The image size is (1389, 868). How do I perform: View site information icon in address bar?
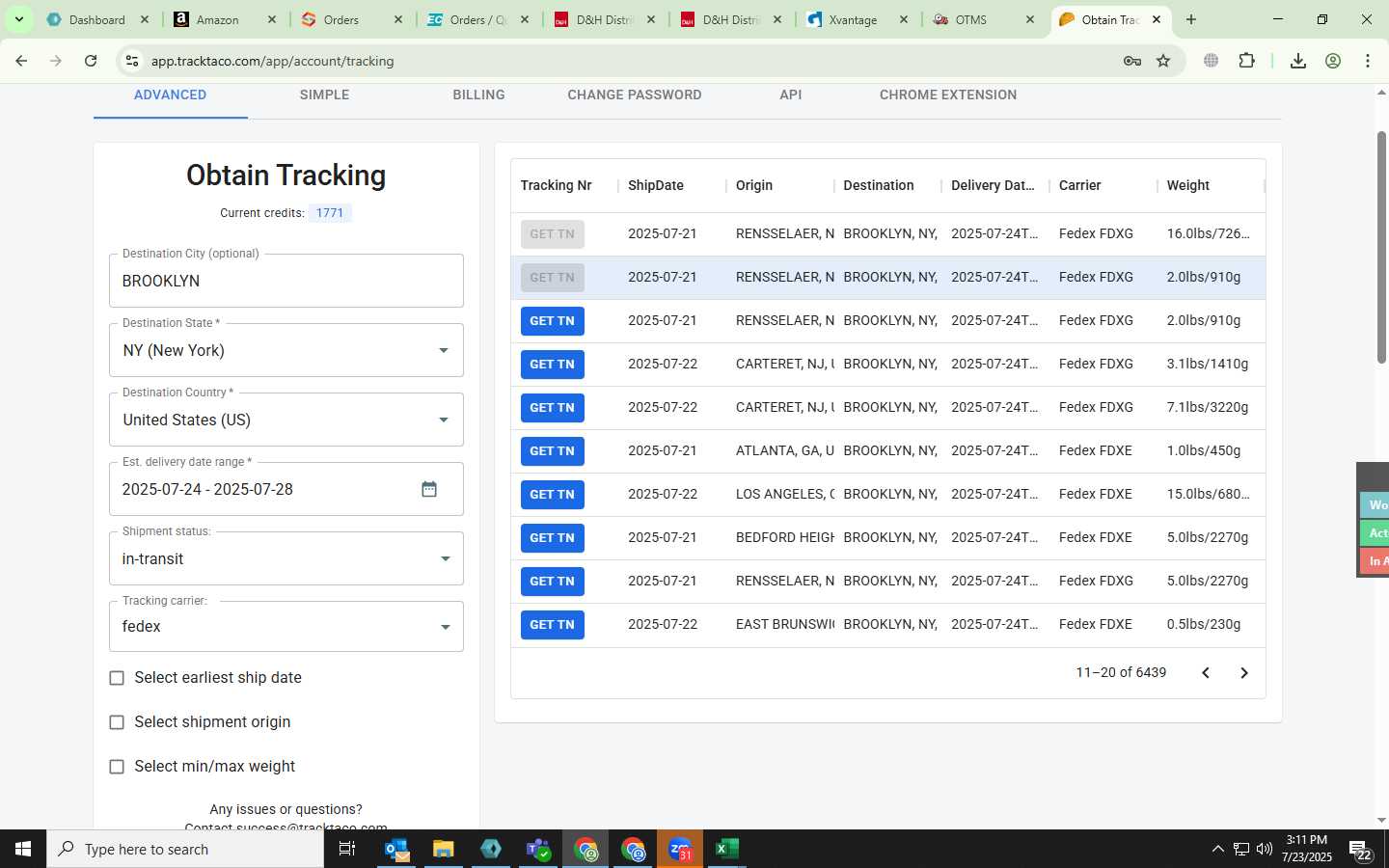pyautogui.click(x=132, y=61)
